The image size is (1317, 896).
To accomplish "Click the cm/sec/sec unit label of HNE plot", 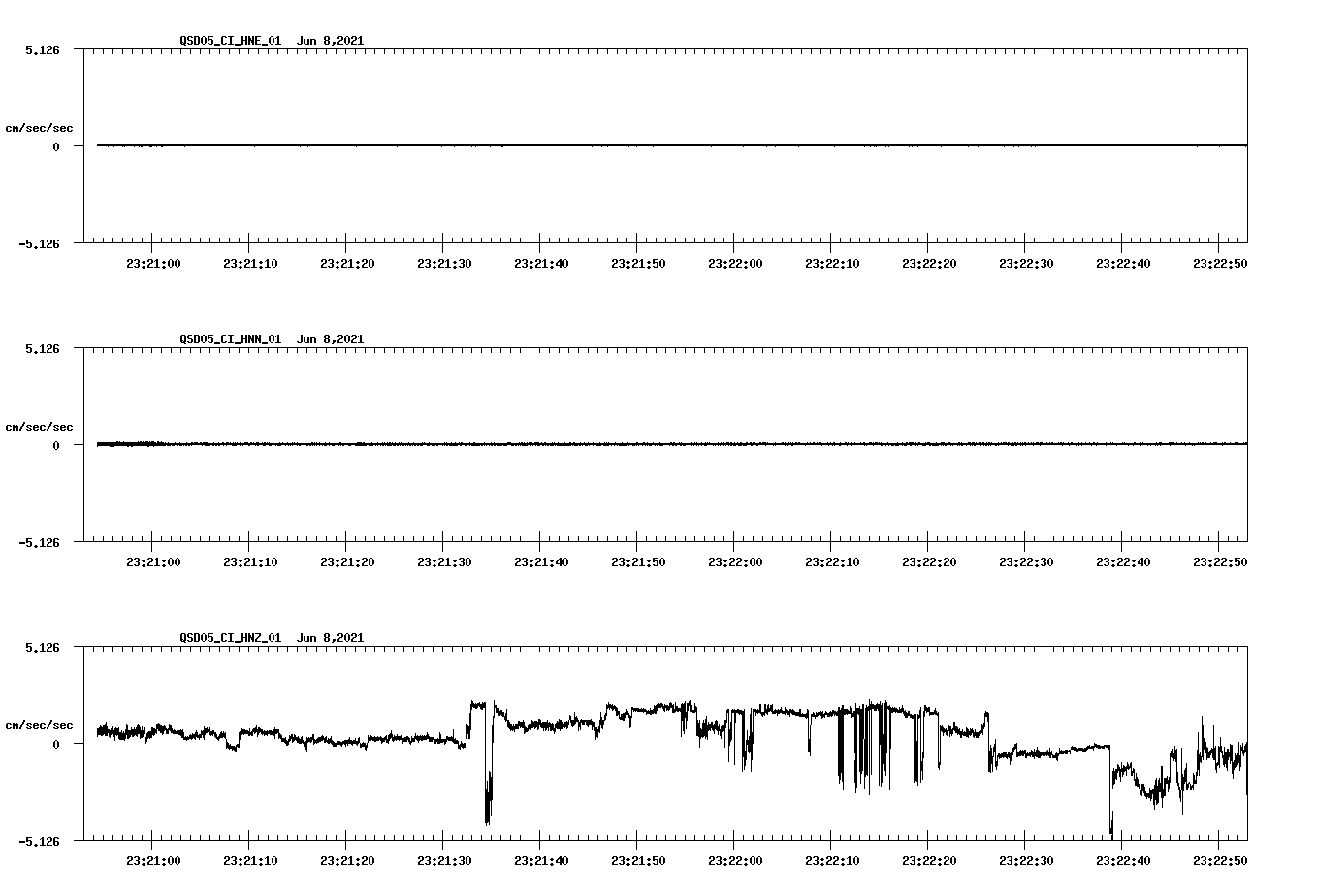I will 39,128.
